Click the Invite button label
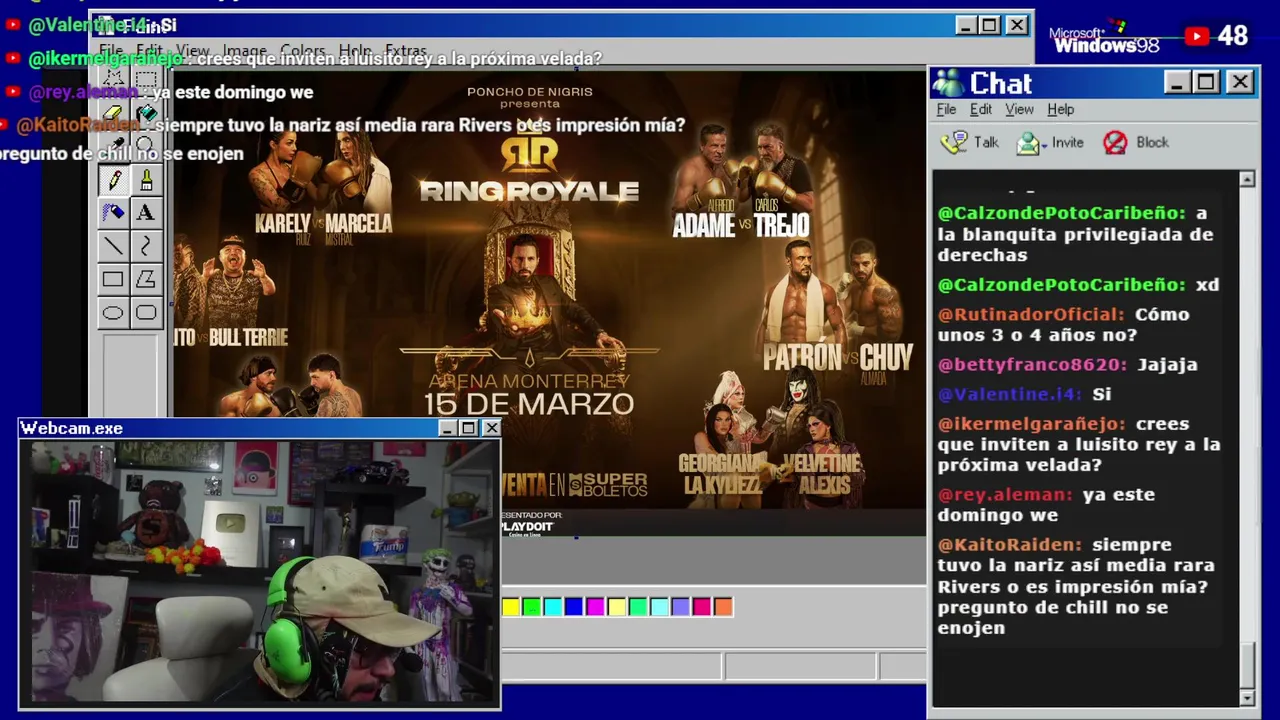The width and height of the screenshot is (1280, 720). 1067,142
